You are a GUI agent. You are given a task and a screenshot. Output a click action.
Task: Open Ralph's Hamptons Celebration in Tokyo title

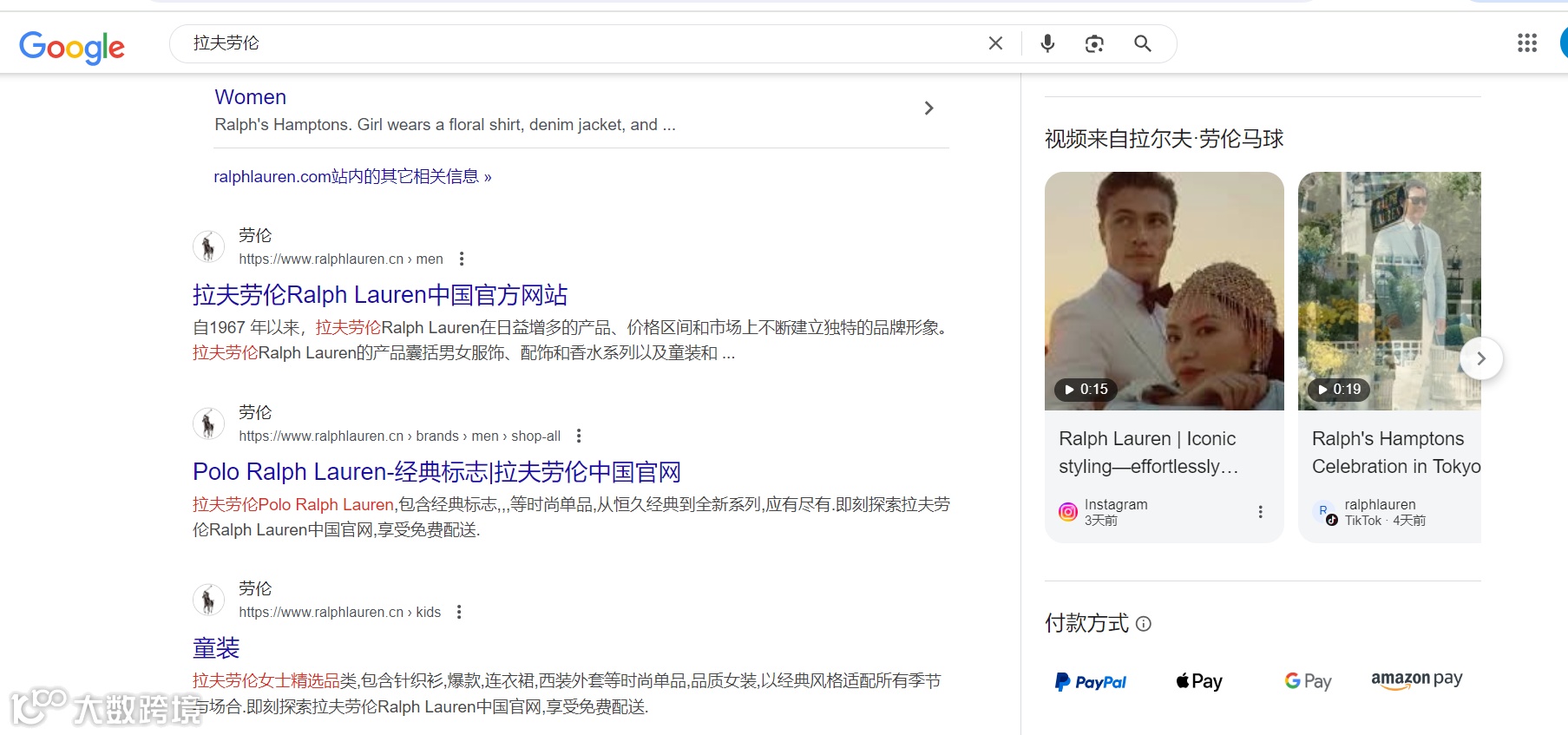tap(1396, 453)
